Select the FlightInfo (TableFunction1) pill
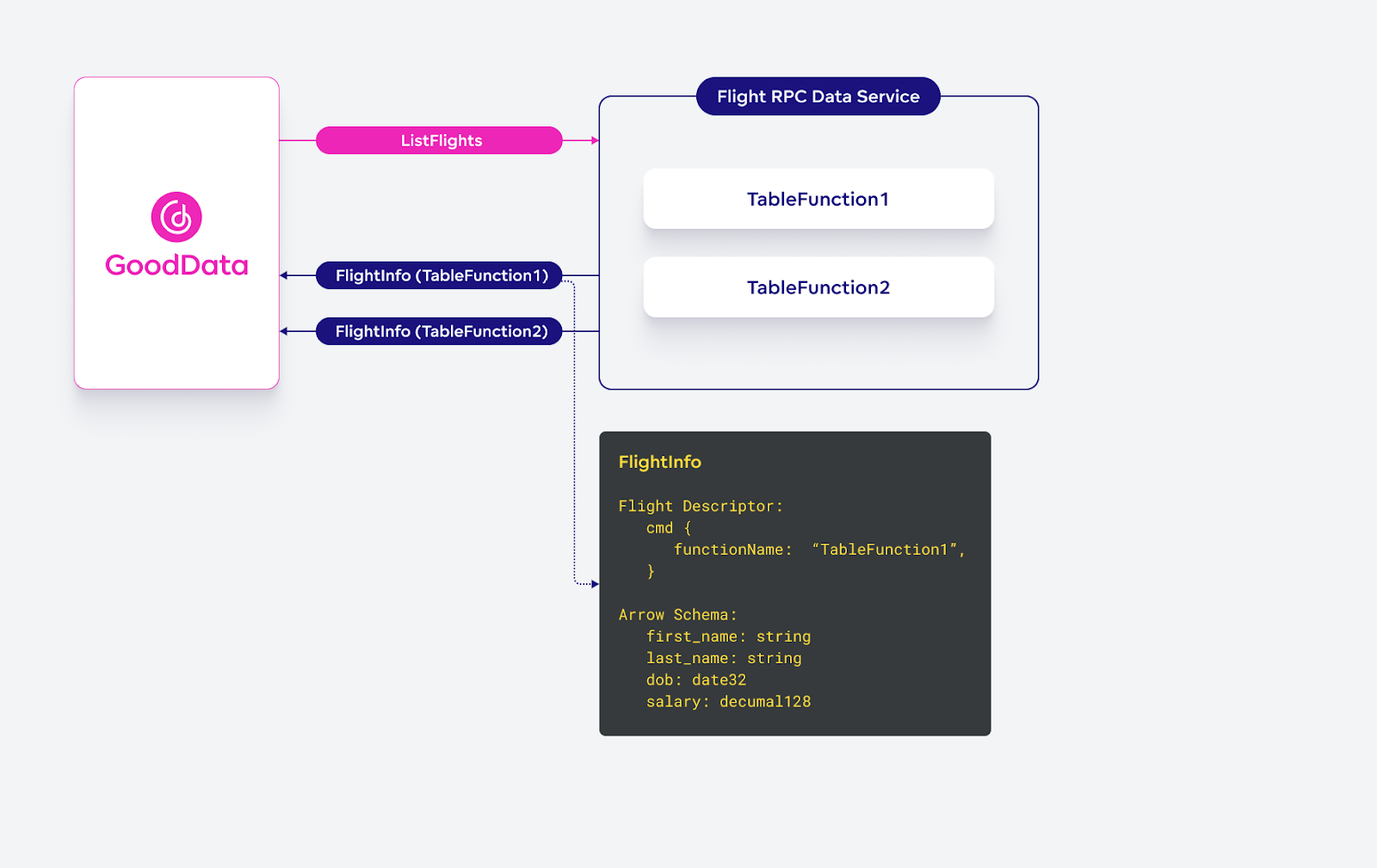Viewport: 1377px width, 868px height. tap(439, 275)
